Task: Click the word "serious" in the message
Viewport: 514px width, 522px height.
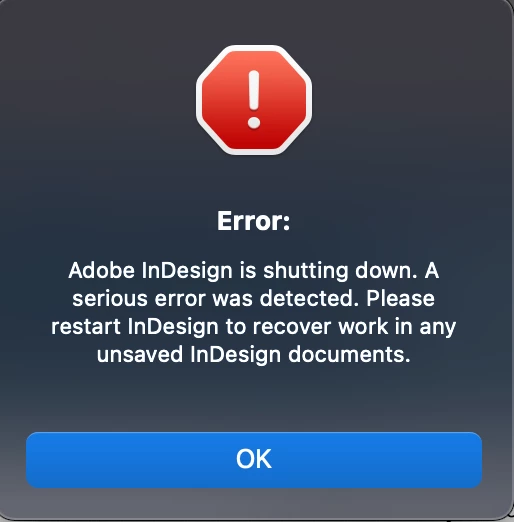Action: click(x=110, y=298)
